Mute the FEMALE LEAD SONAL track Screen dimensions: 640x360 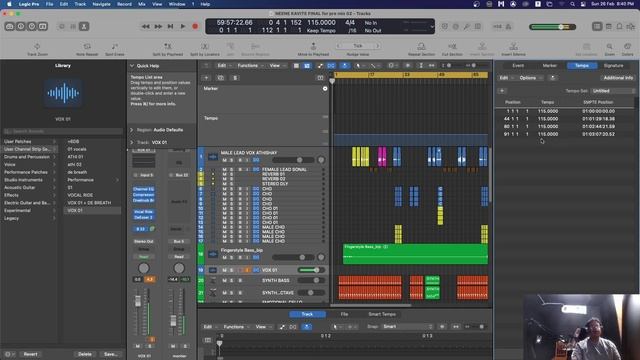coord(224,169)
